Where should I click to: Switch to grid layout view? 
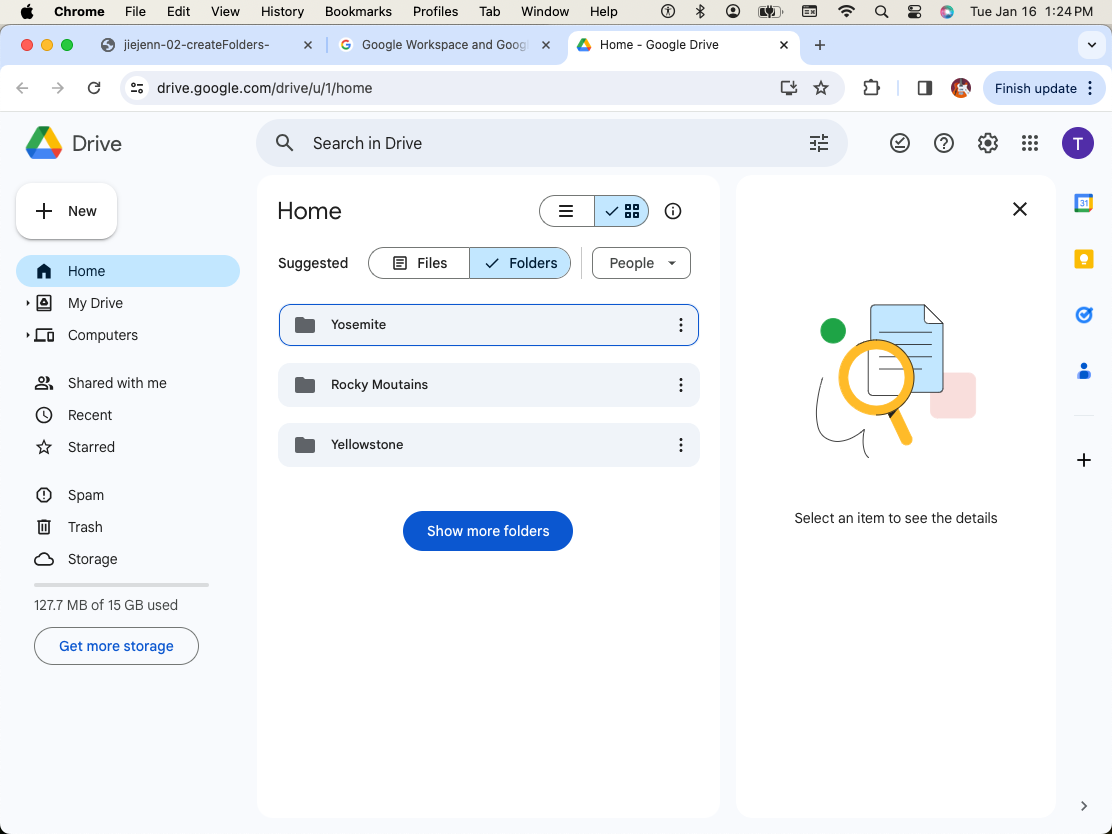(x=622, y=211)
